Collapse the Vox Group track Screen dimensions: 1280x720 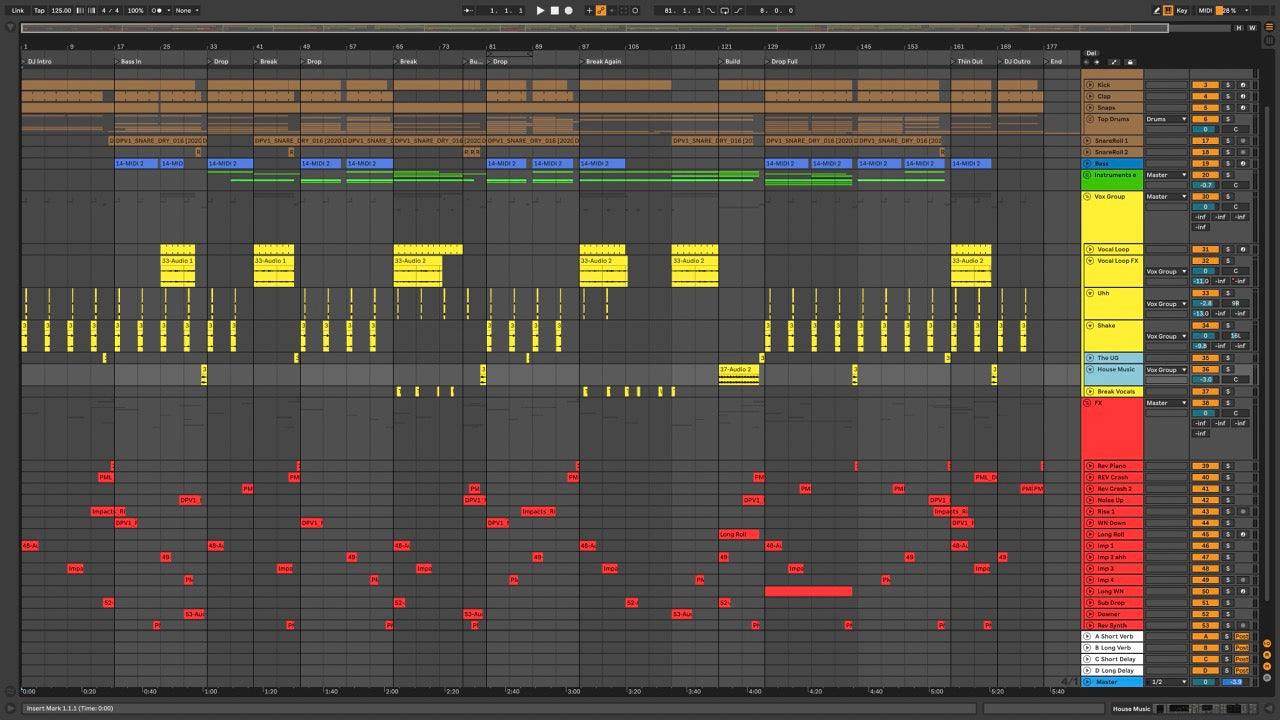click(1089, 196)
